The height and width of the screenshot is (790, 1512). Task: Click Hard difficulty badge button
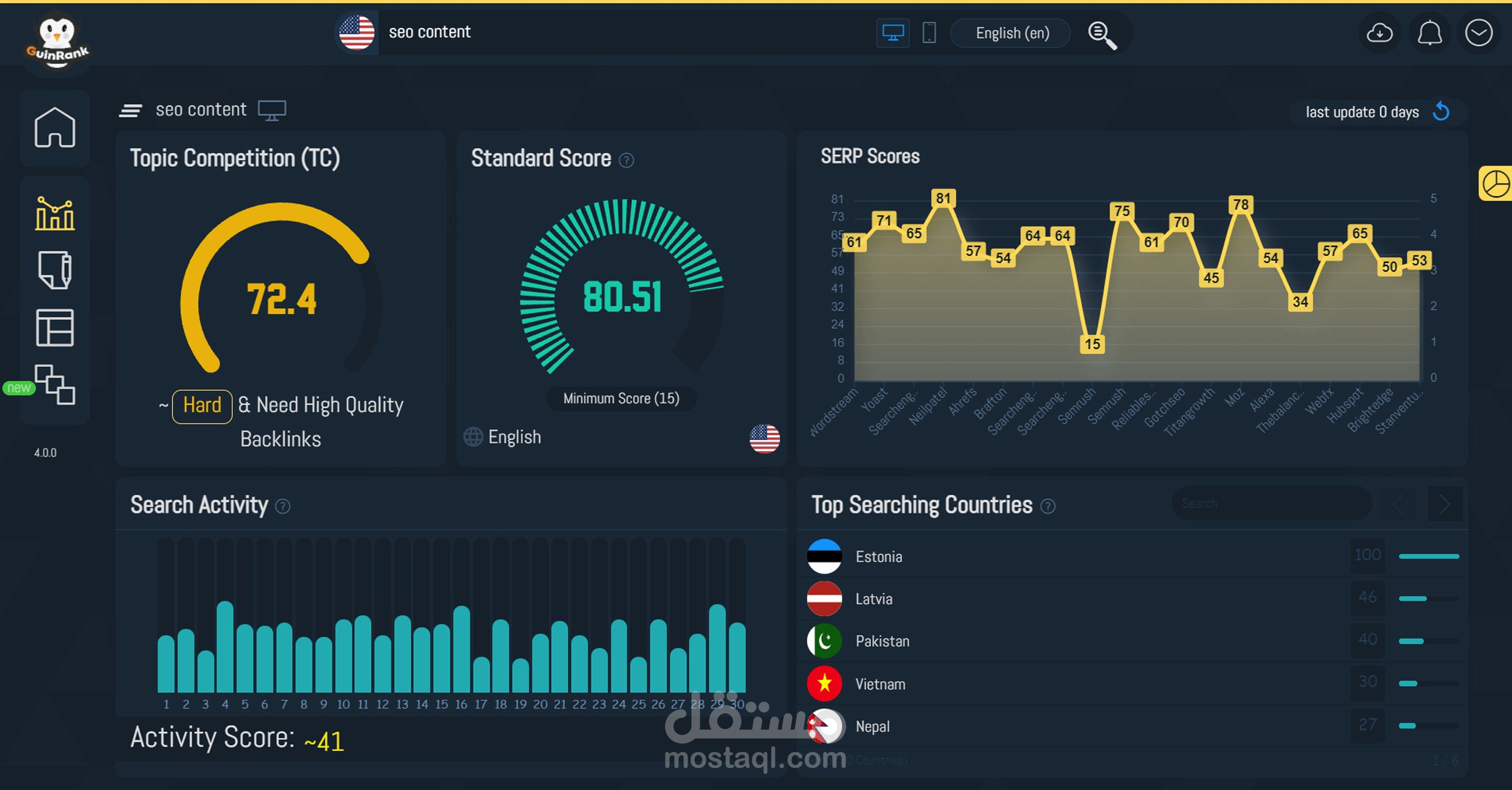(200, 405)
